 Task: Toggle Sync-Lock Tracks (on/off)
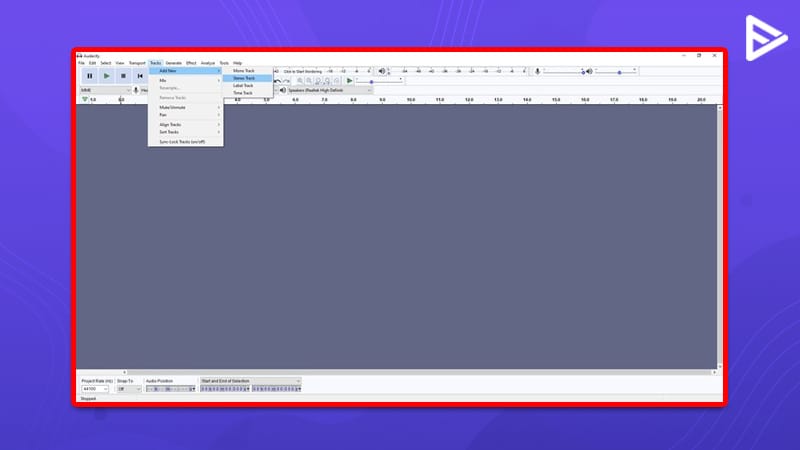[x=186, y=142]
